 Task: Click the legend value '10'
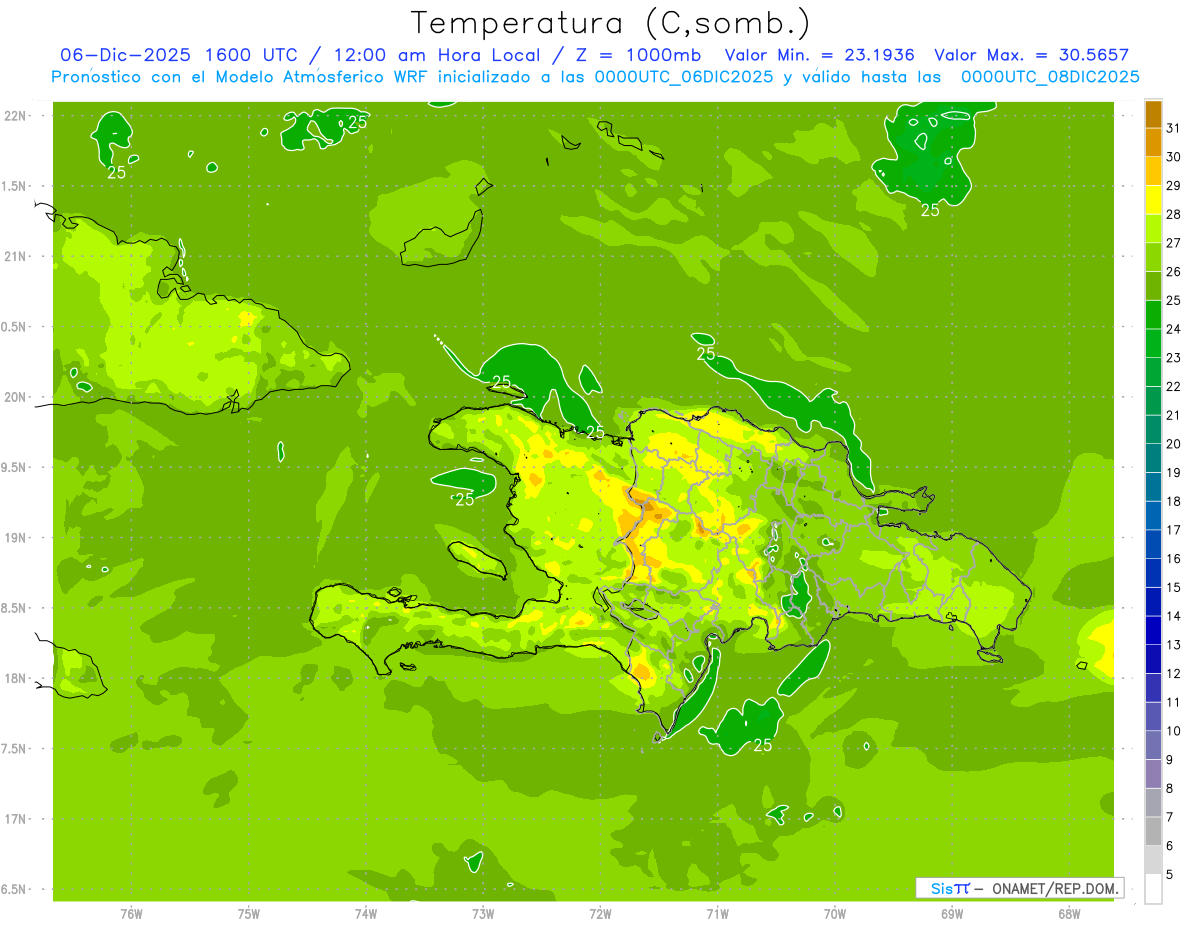(1174, 731)
